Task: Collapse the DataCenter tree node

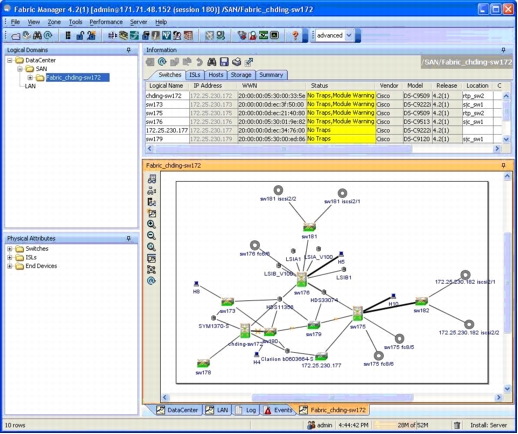Action: (x=10, y=60)
